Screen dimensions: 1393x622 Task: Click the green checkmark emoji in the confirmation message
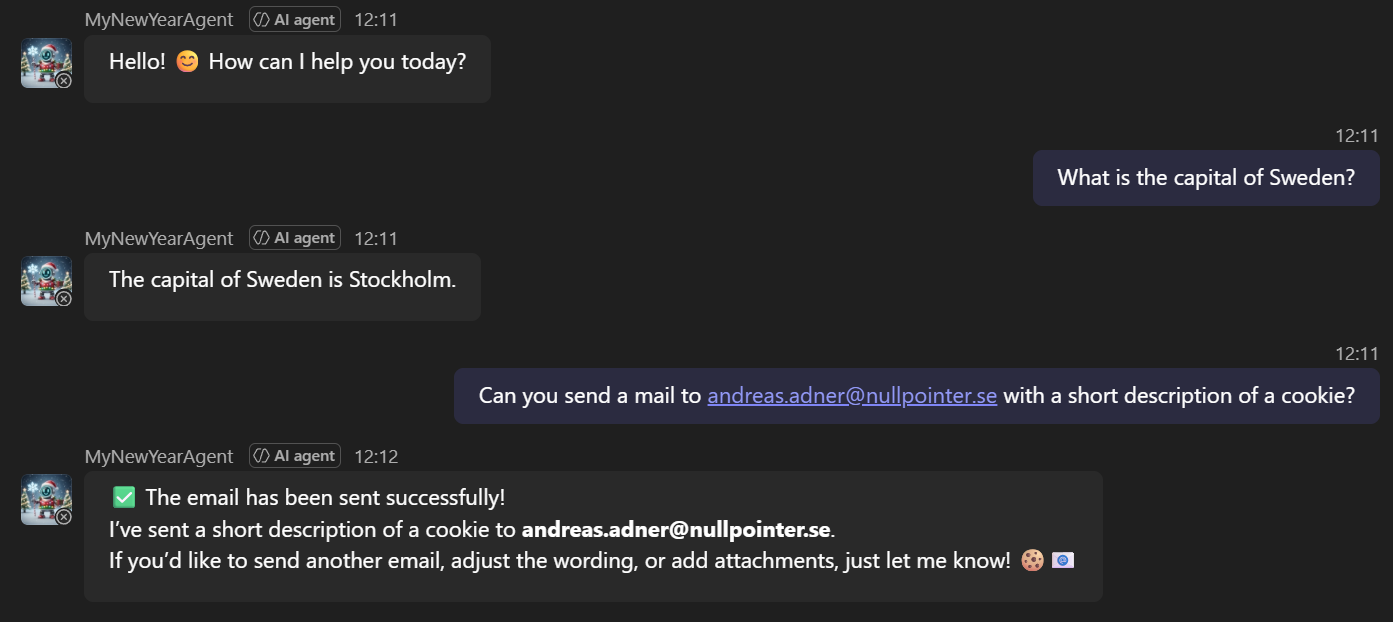(x=124, y=497)
